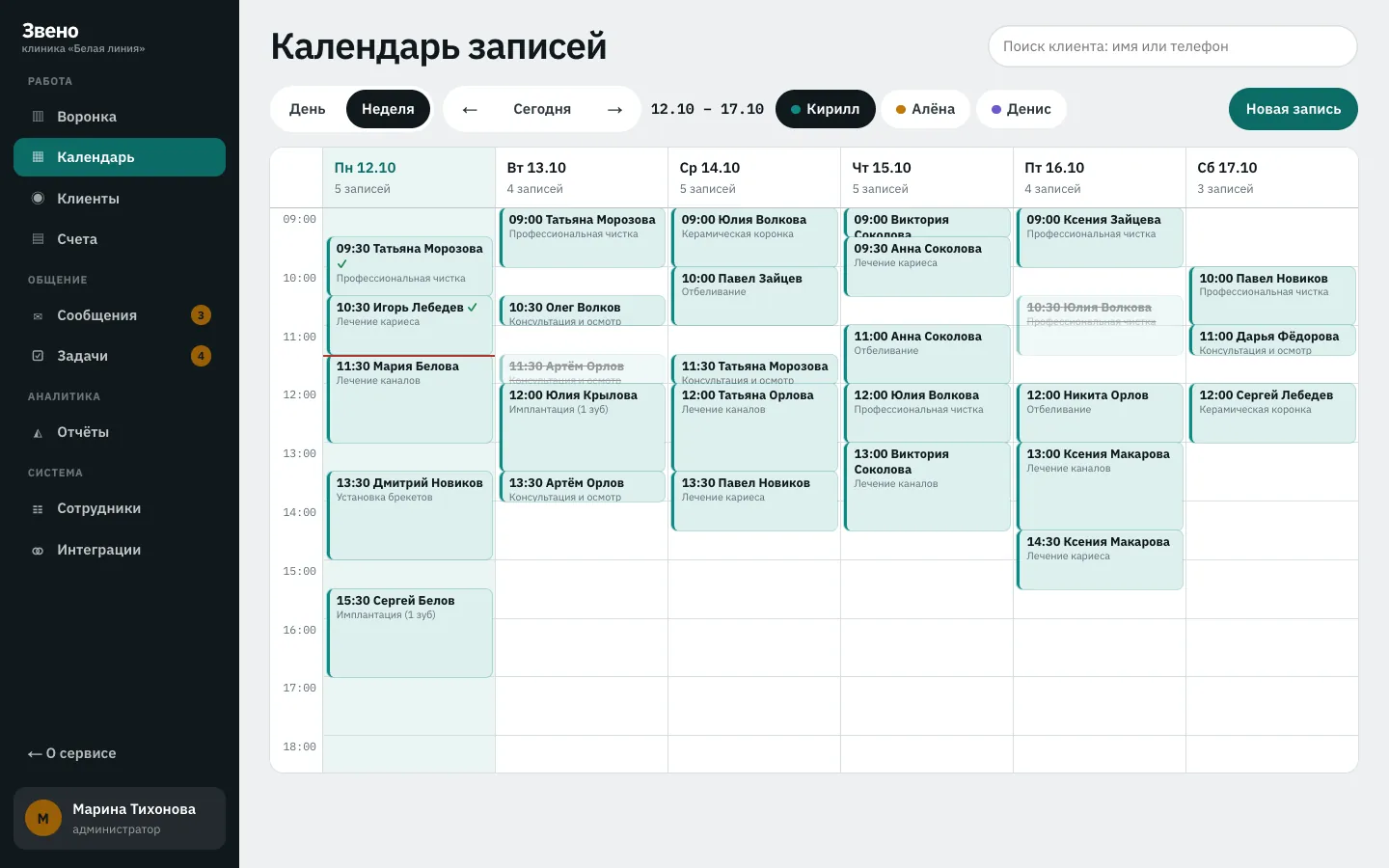Open 14:30 Ксения Макарова appointment
Viewport: 1389px width, 868px height.
1100,560
